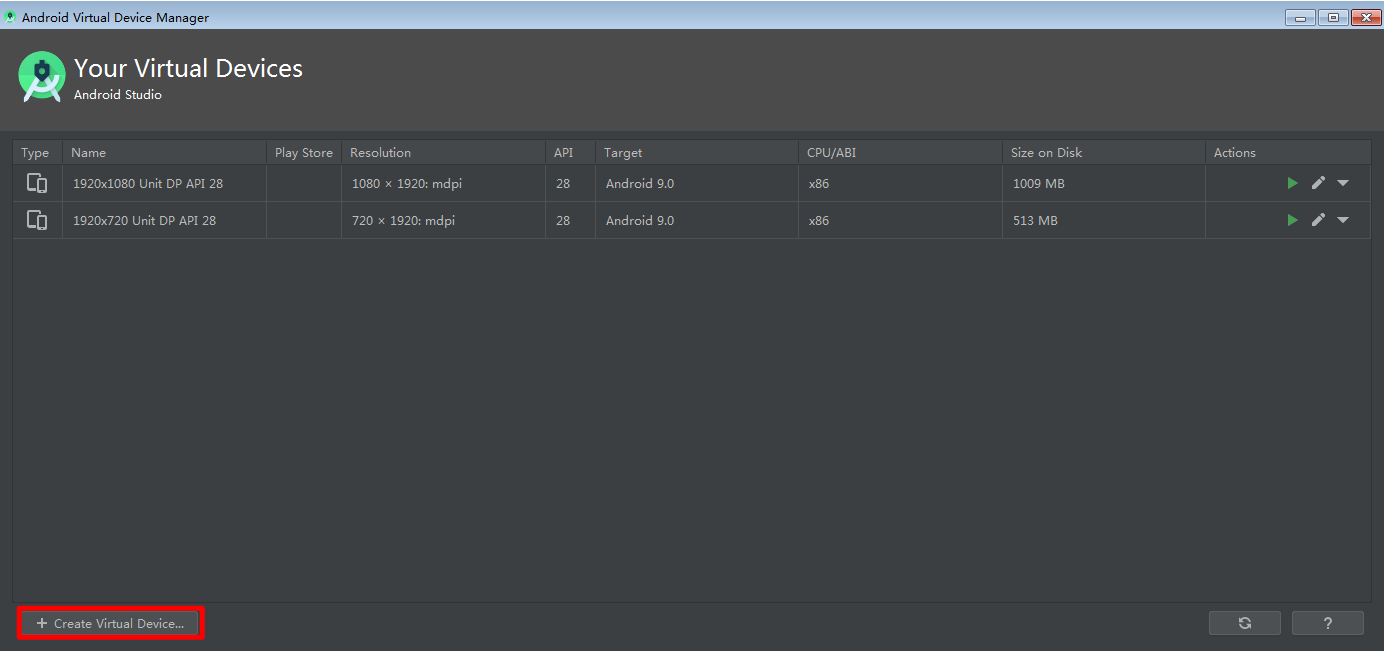
Task: Edit the 1920x720 Unit DP API 28 device
Action: pos(1318,220)
